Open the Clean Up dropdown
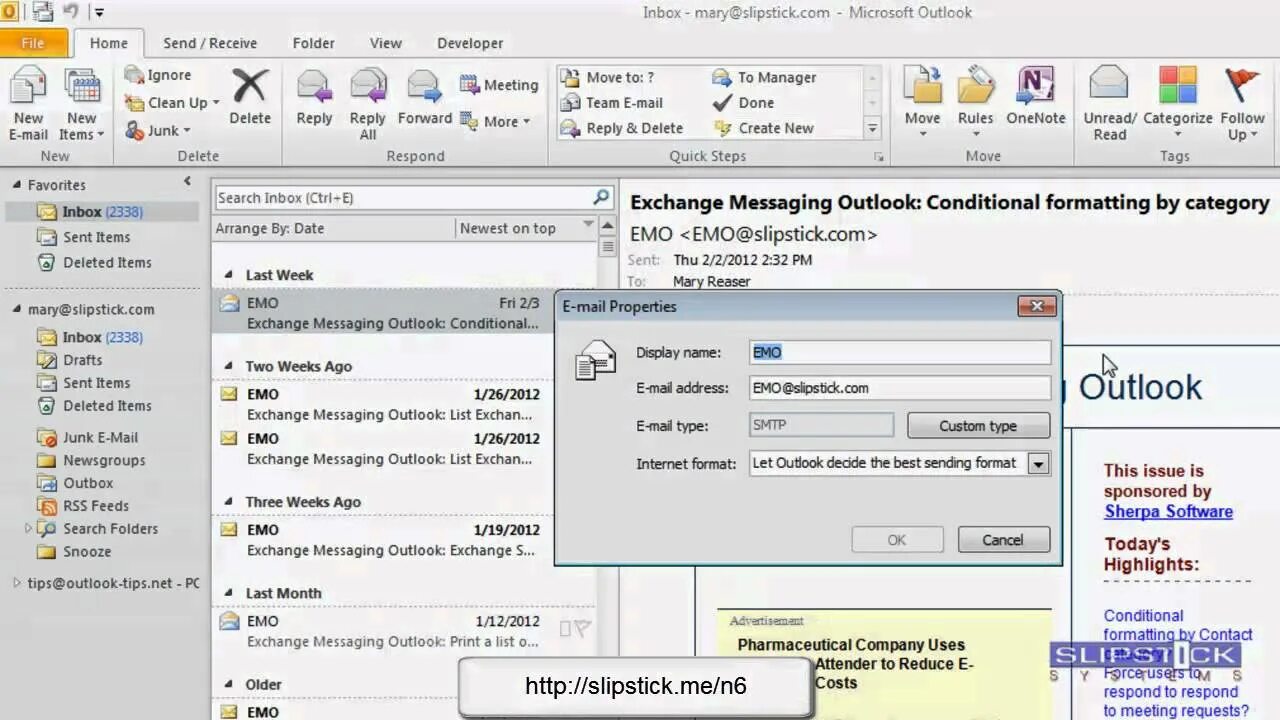The height and width of the screenshot is (720, 1280). point(172,102)
